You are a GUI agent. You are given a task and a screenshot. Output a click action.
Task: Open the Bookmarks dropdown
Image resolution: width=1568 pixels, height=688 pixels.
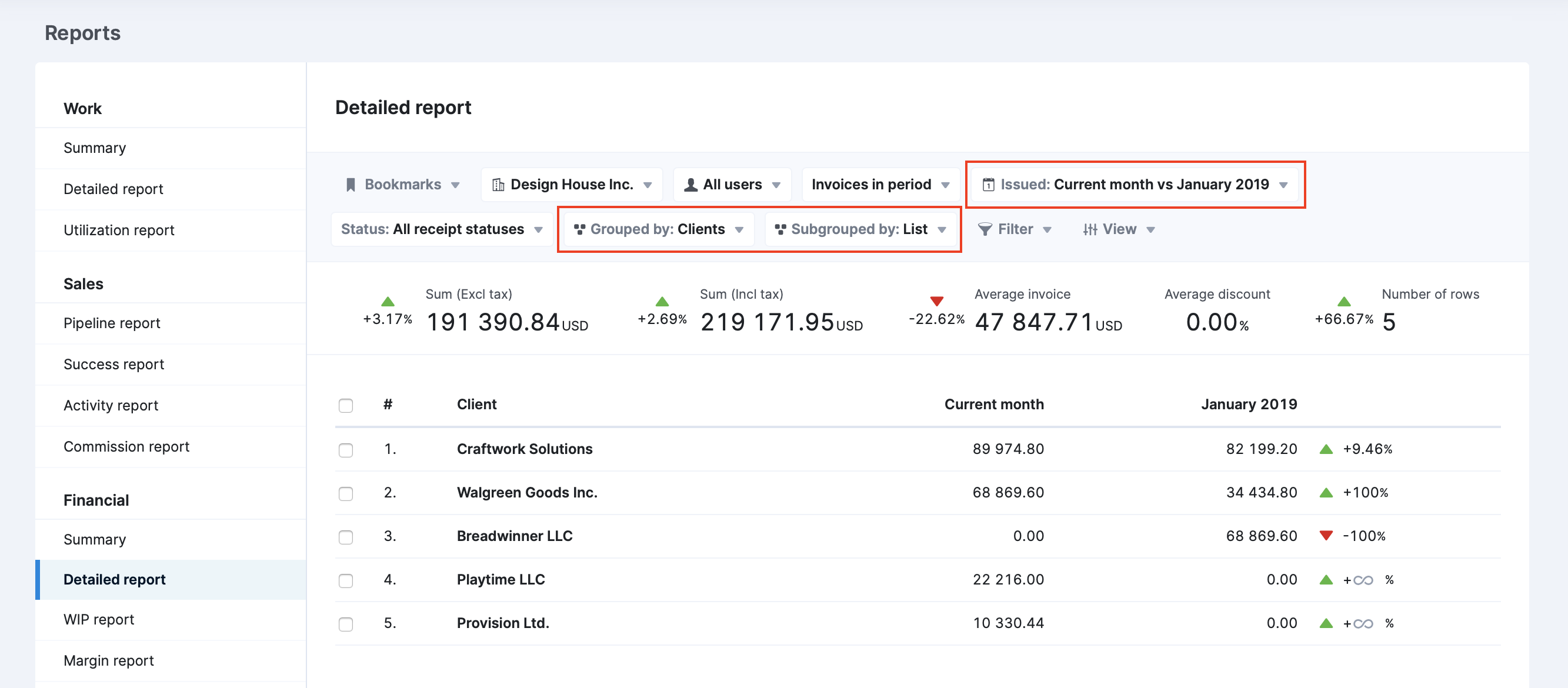pos(403,185)
